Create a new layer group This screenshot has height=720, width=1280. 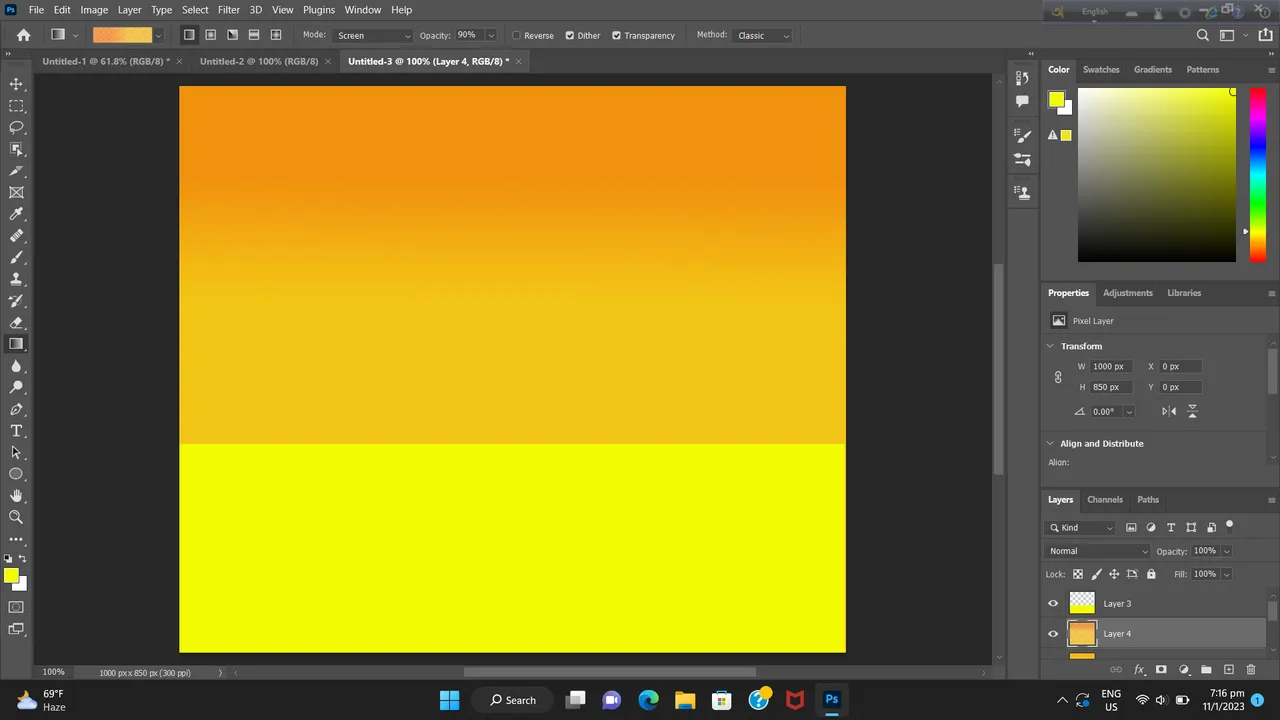click(1206, 670)
